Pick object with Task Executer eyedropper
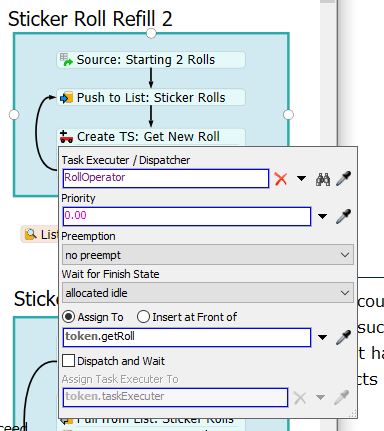Screen dimensions: 384x431 point(343,178)
